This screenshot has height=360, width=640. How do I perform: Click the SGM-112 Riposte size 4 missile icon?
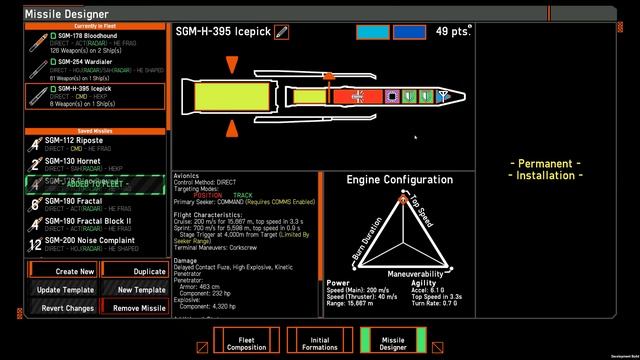tap(35, 144)
